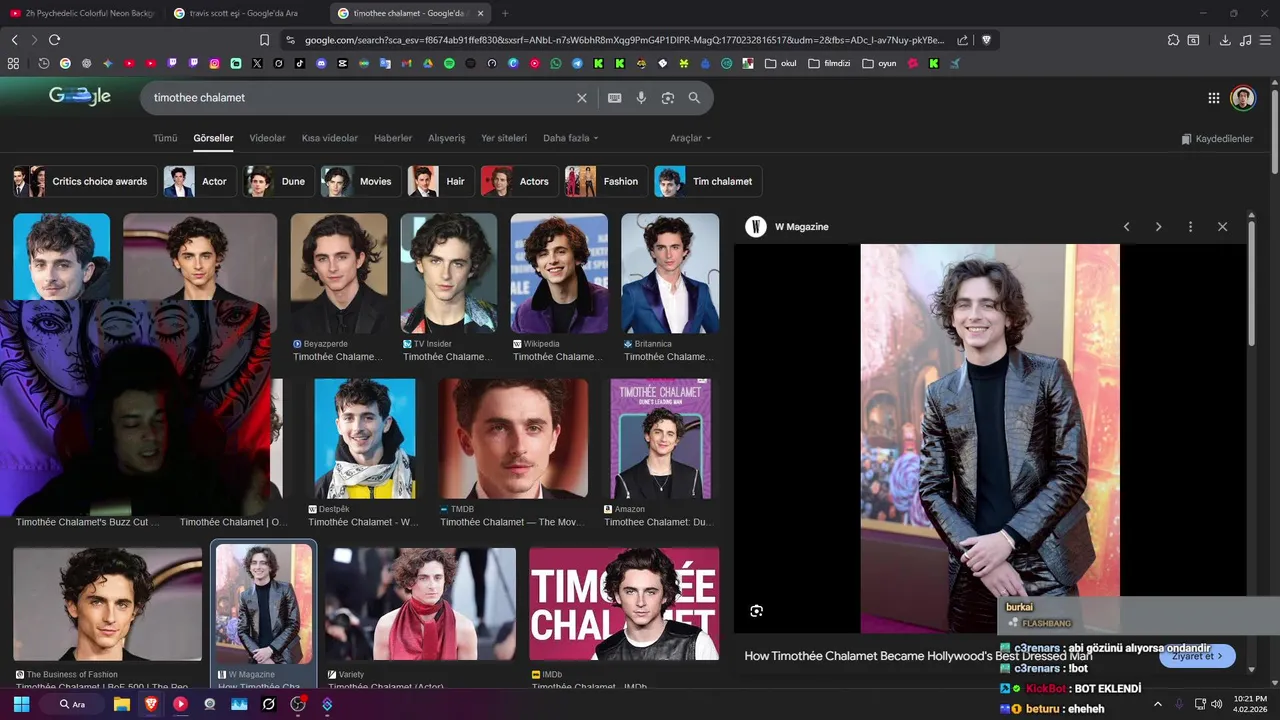1280x720 pixels.
Task: Bookmark this page from address bar
Action: [x=264, y=40]
